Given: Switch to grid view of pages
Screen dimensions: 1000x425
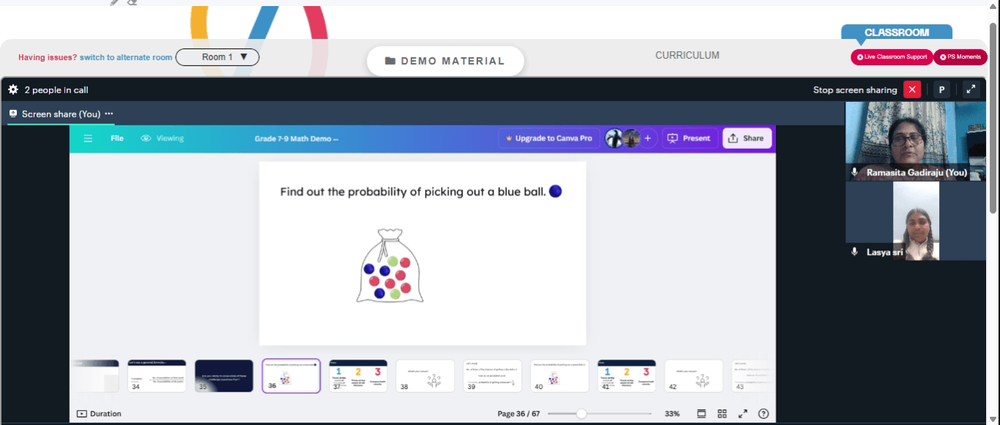Looking at the screenshot, I should coord(722,414).
